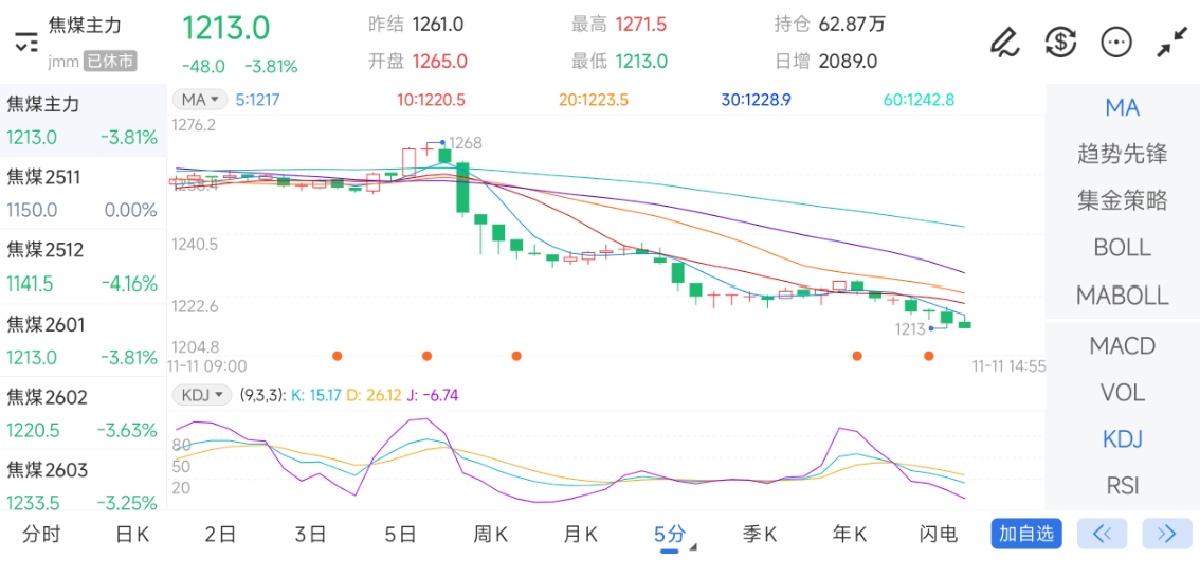
Task: Select the 5日 period tab
Action: point(400,534)
